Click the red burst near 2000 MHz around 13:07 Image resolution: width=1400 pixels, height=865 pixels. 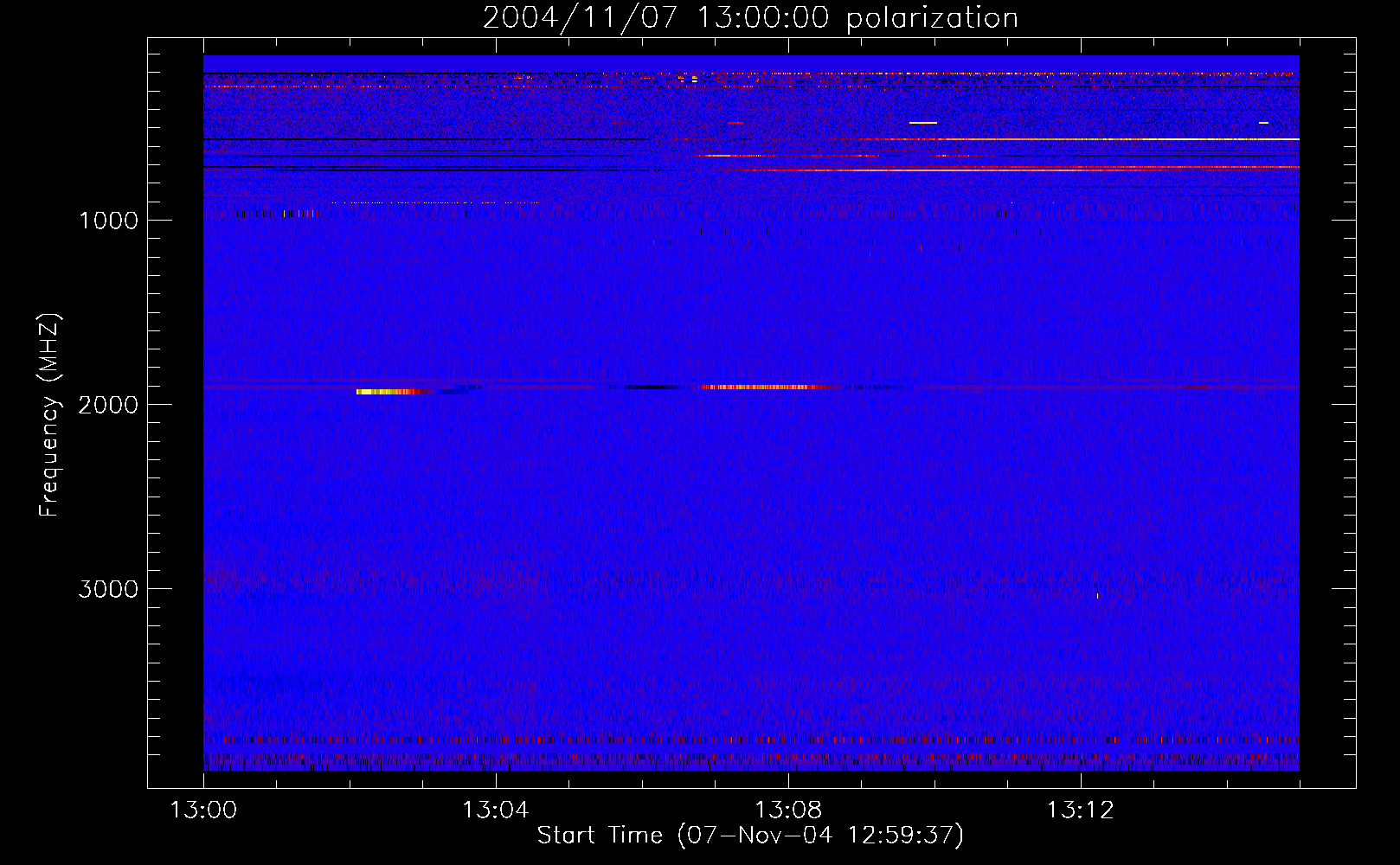pos(768,387)
